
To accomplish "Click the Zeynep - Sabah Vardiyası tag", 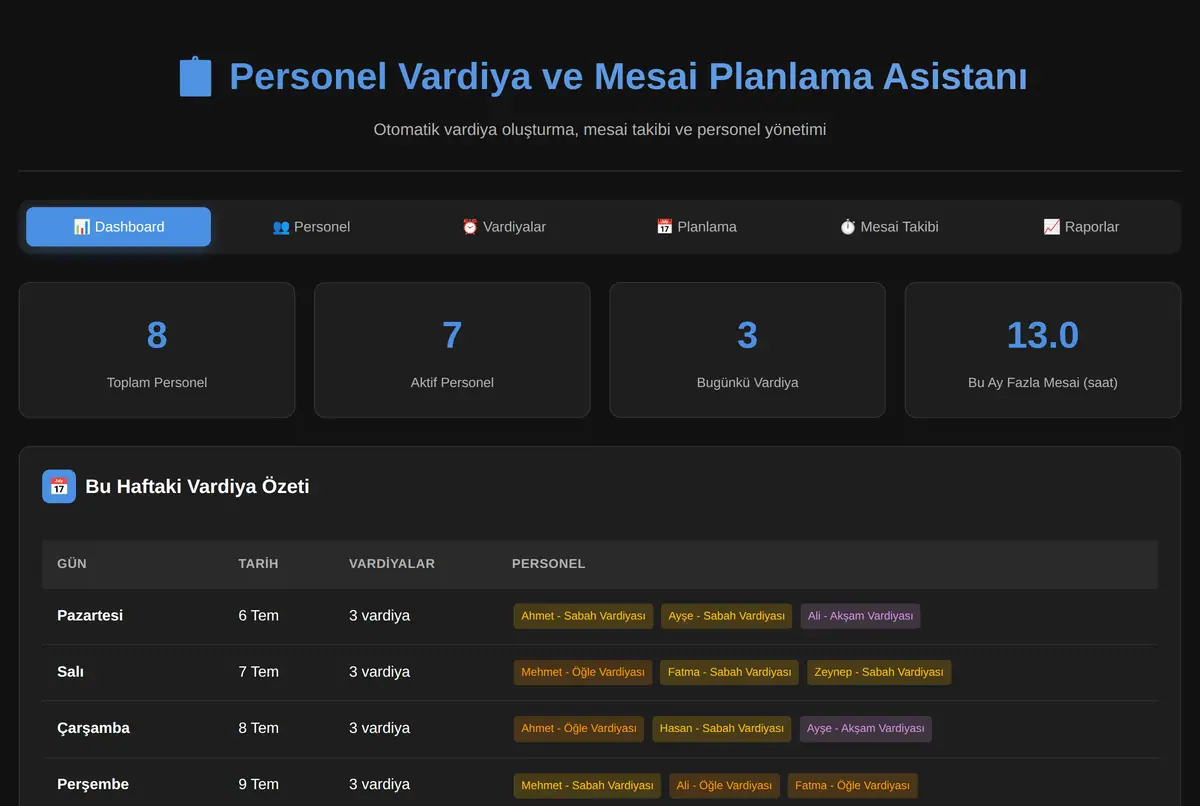I will tap(879, 672).
